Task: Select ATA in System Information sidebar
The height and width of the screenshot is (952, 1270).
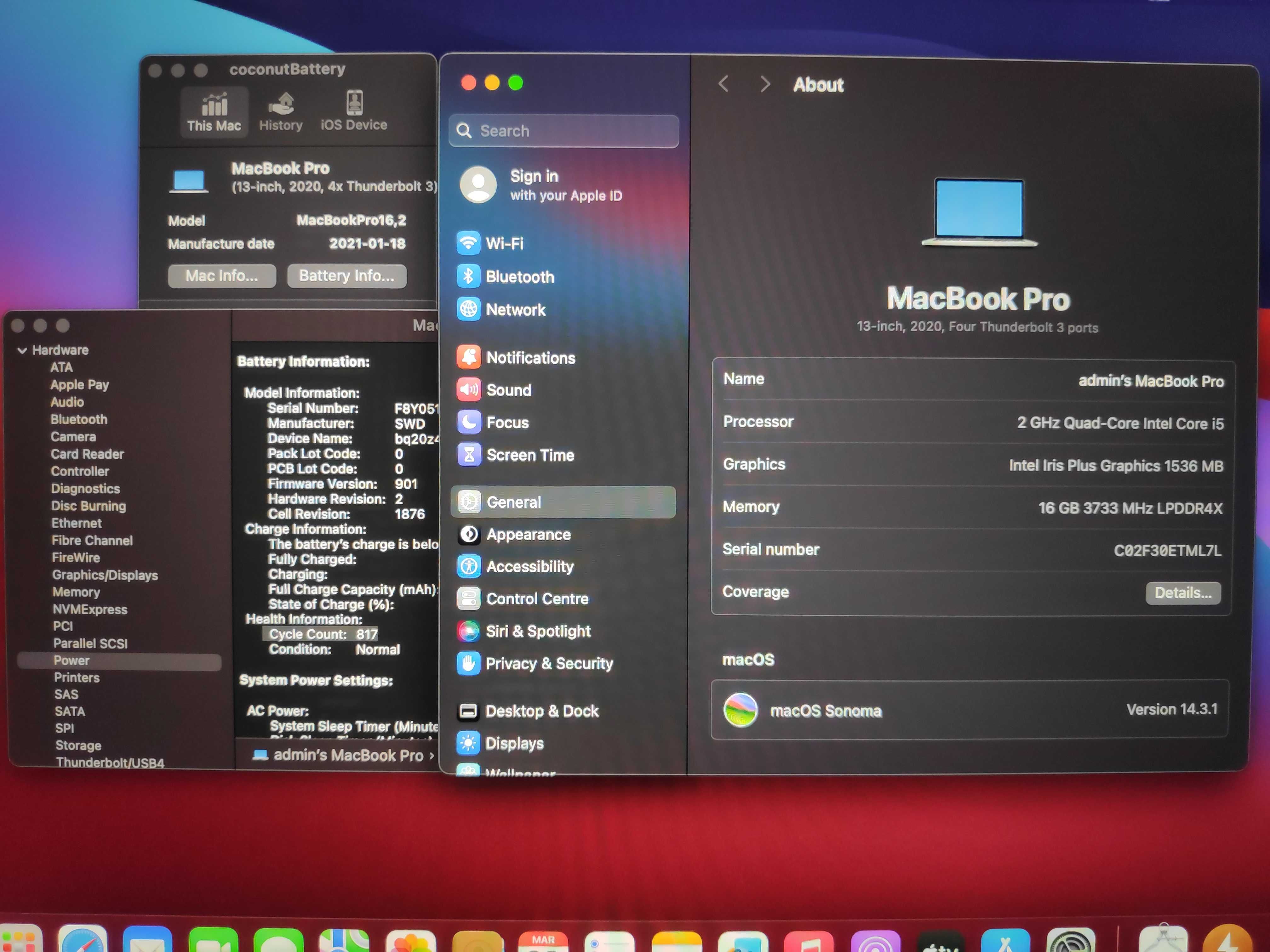Action: click(61, 367)
